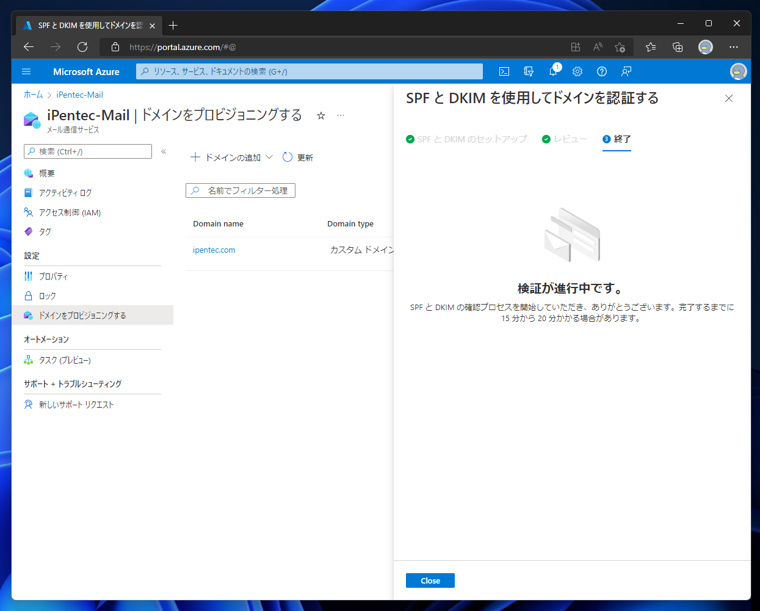
Task: Open the portal settings gear
Action: [x=577, y=72]
